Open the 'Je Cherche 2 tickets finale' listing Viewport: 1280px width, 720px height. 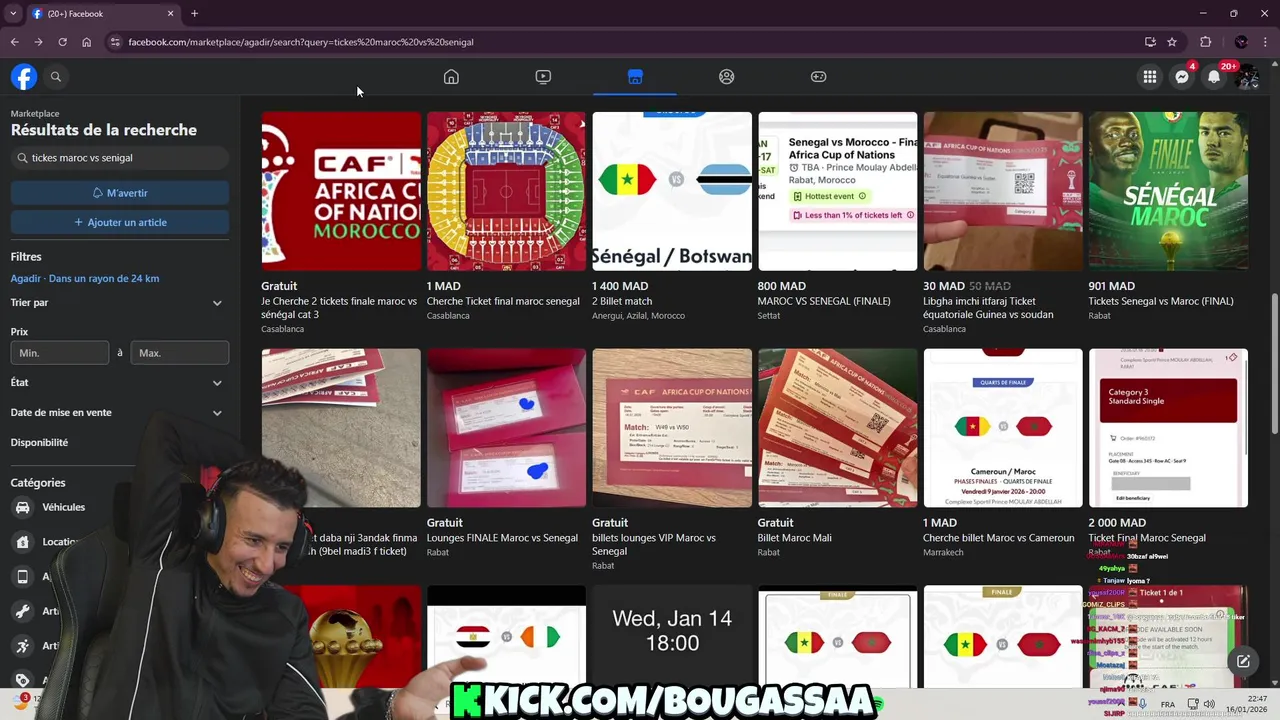pyautogui.click(x=341, y=222)
